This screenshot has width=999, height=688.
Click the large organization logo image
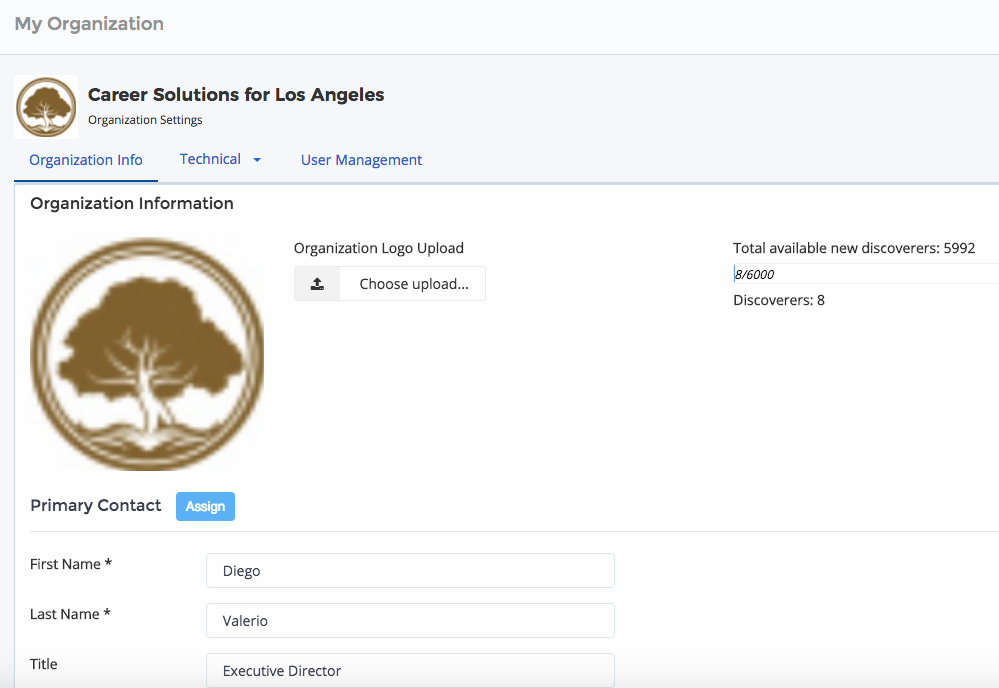tap(147, 354)
